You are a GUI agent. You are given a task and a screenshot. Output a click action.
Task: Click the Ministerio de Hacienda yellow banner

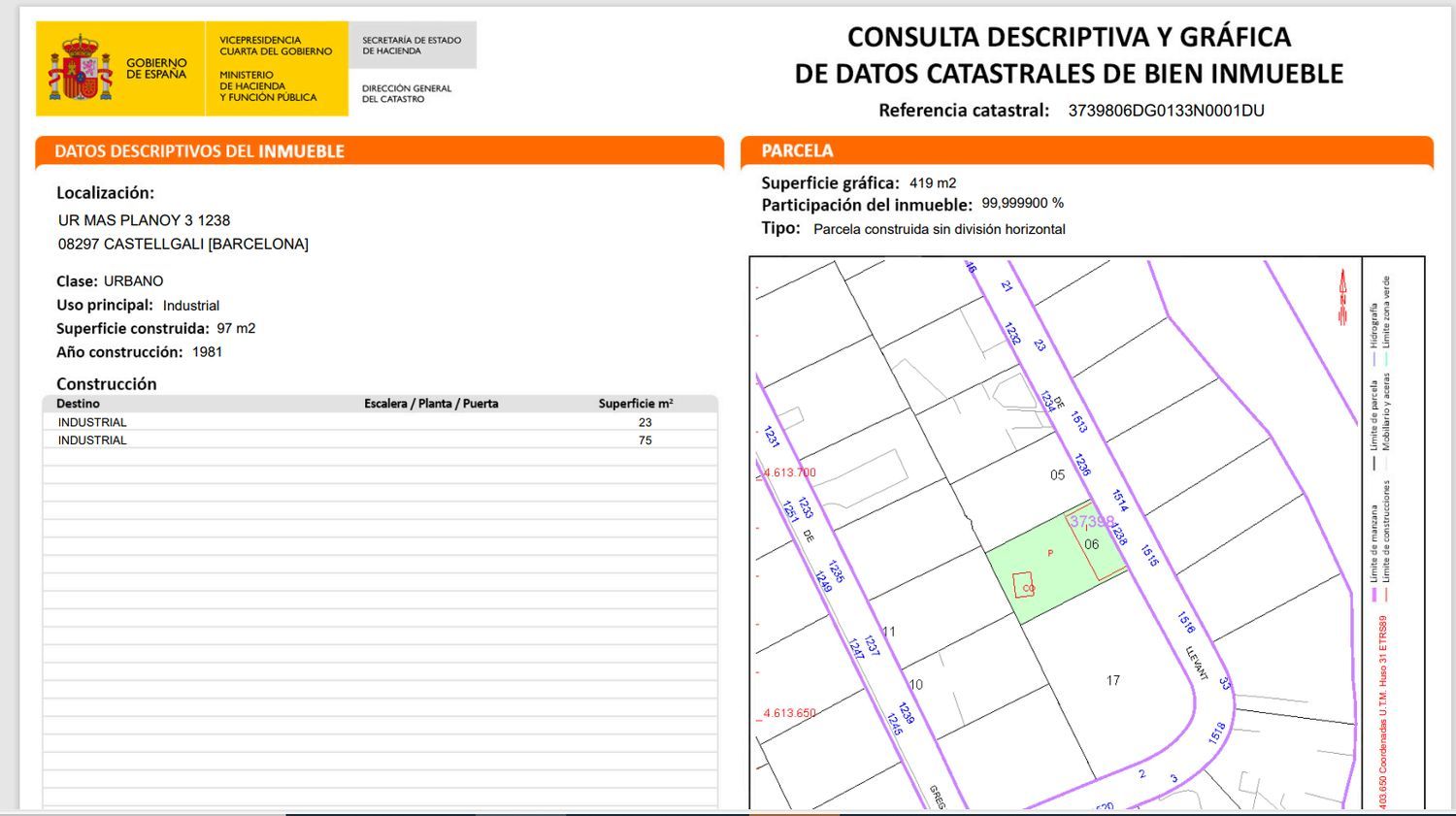pos(276,68)
